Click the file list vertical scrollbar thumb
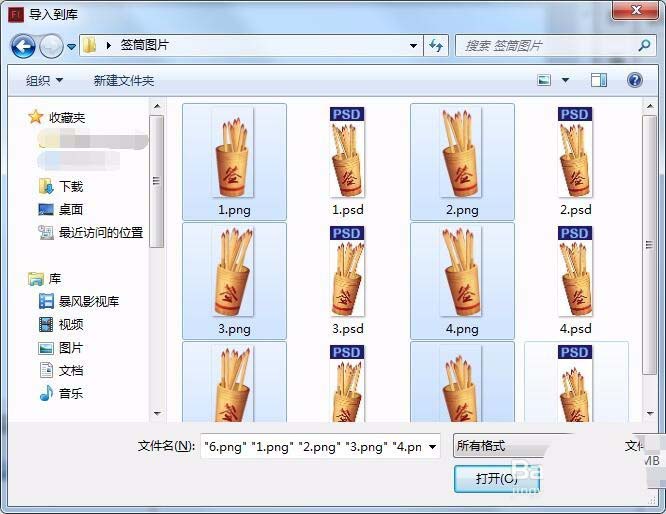This screenshot has height=514, width=666. coord(649,245)
